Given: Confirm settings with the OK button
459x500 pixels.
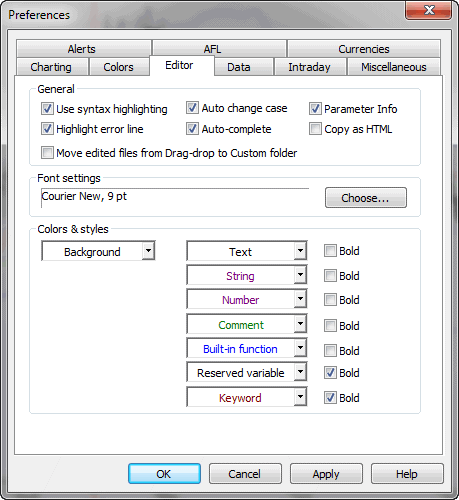Looking at the screenshot, I should 164,473.
